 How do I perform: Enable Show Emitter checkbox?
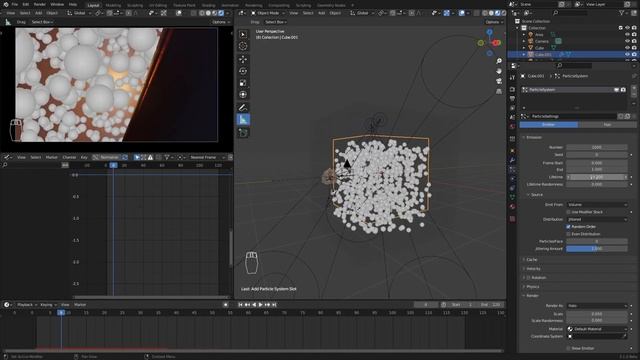click(x=569, y=348)
